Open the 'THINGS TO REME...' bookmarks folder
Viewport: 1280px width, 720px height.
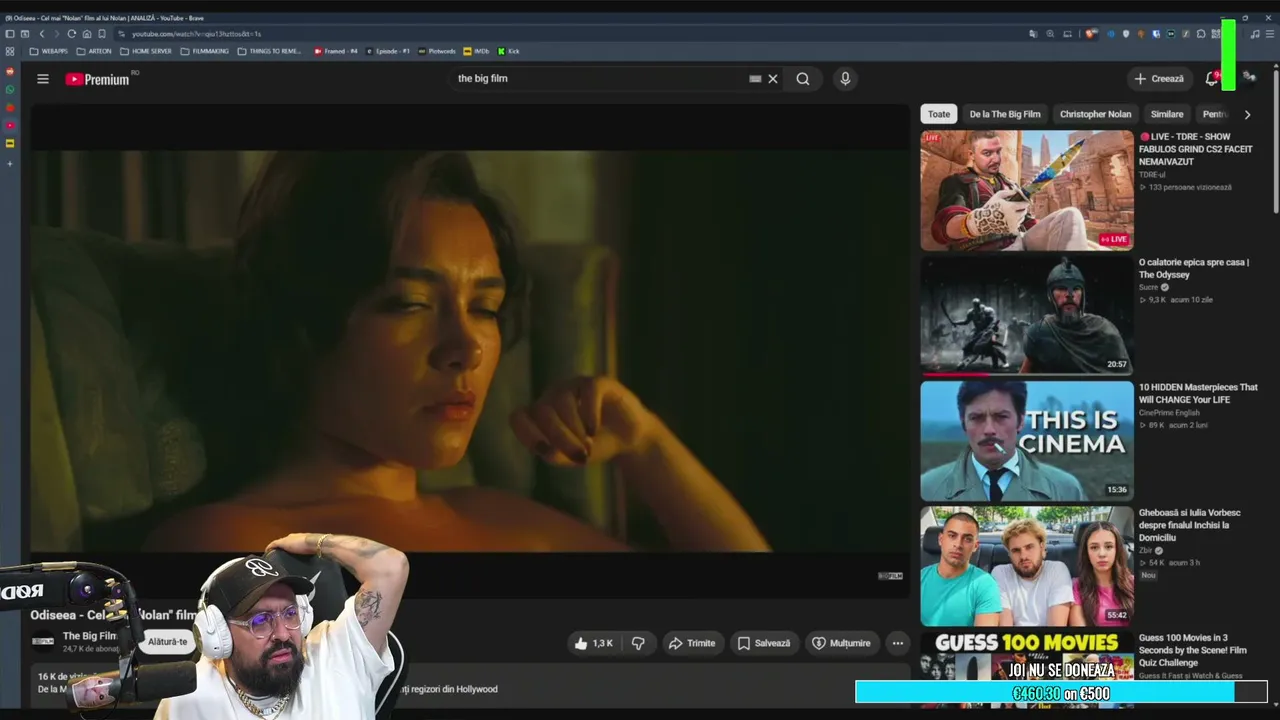pyautogui.click(x=269, y=51)
